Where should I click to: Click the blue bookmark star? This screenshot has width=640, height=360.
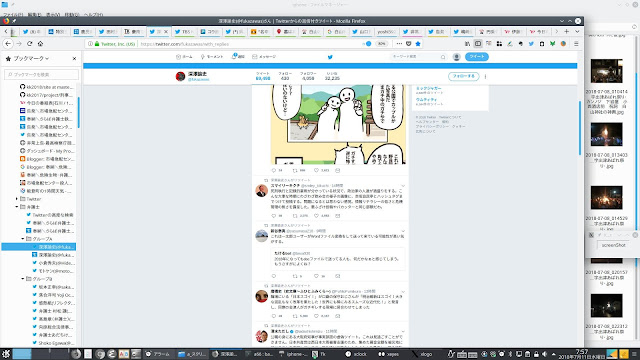(418, 44)
